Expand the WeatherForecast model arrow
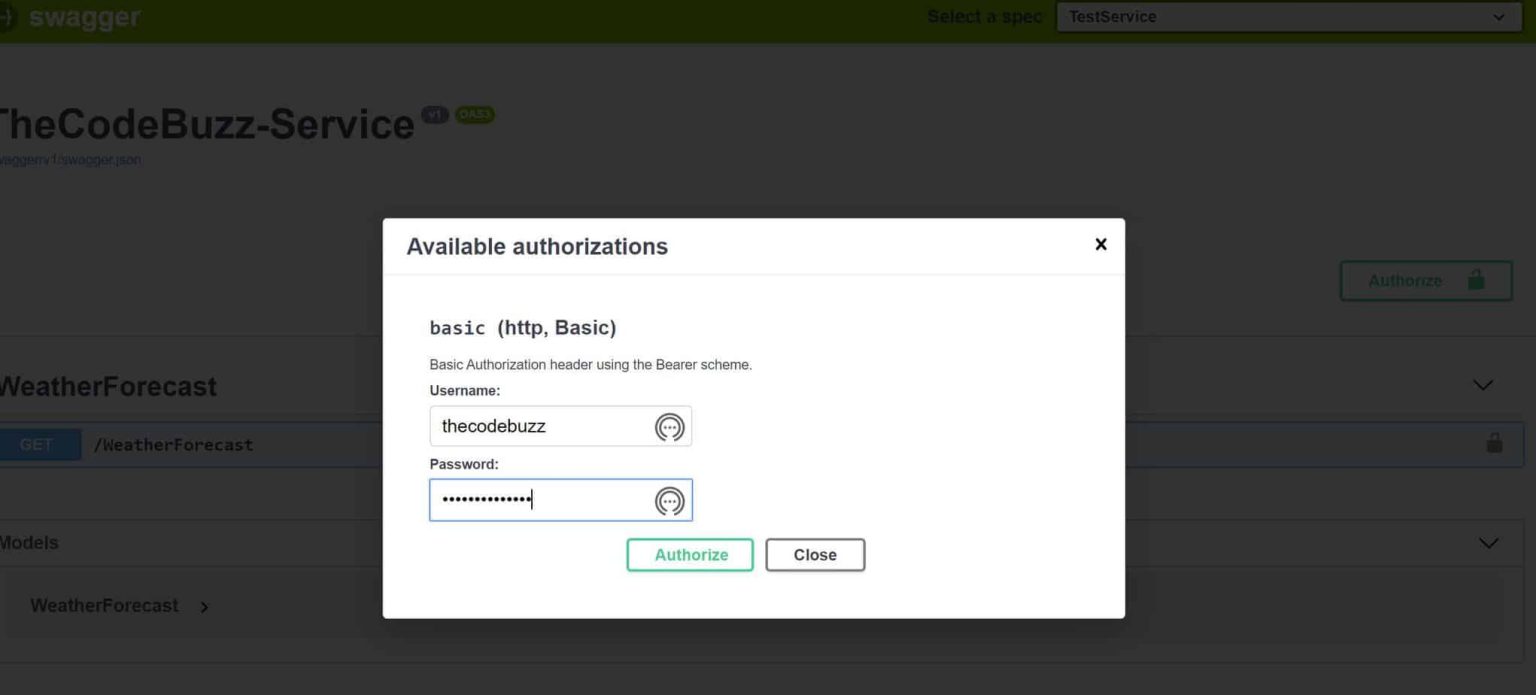The image size is (1536, 695). click(204, 607)
